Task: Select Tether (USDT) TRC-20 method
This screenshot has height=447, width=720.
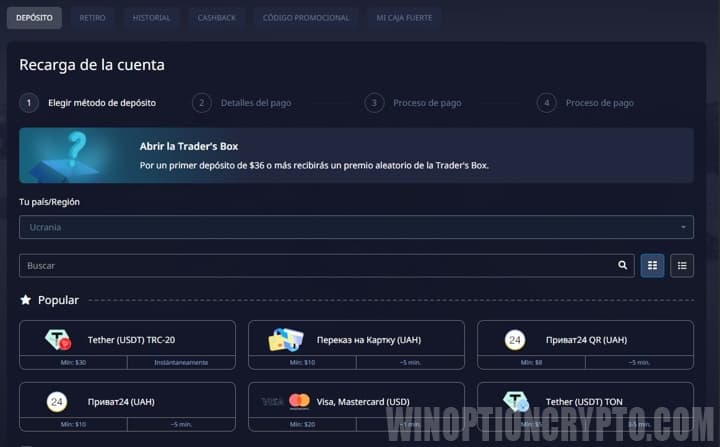Action: [x=127, y=345]
